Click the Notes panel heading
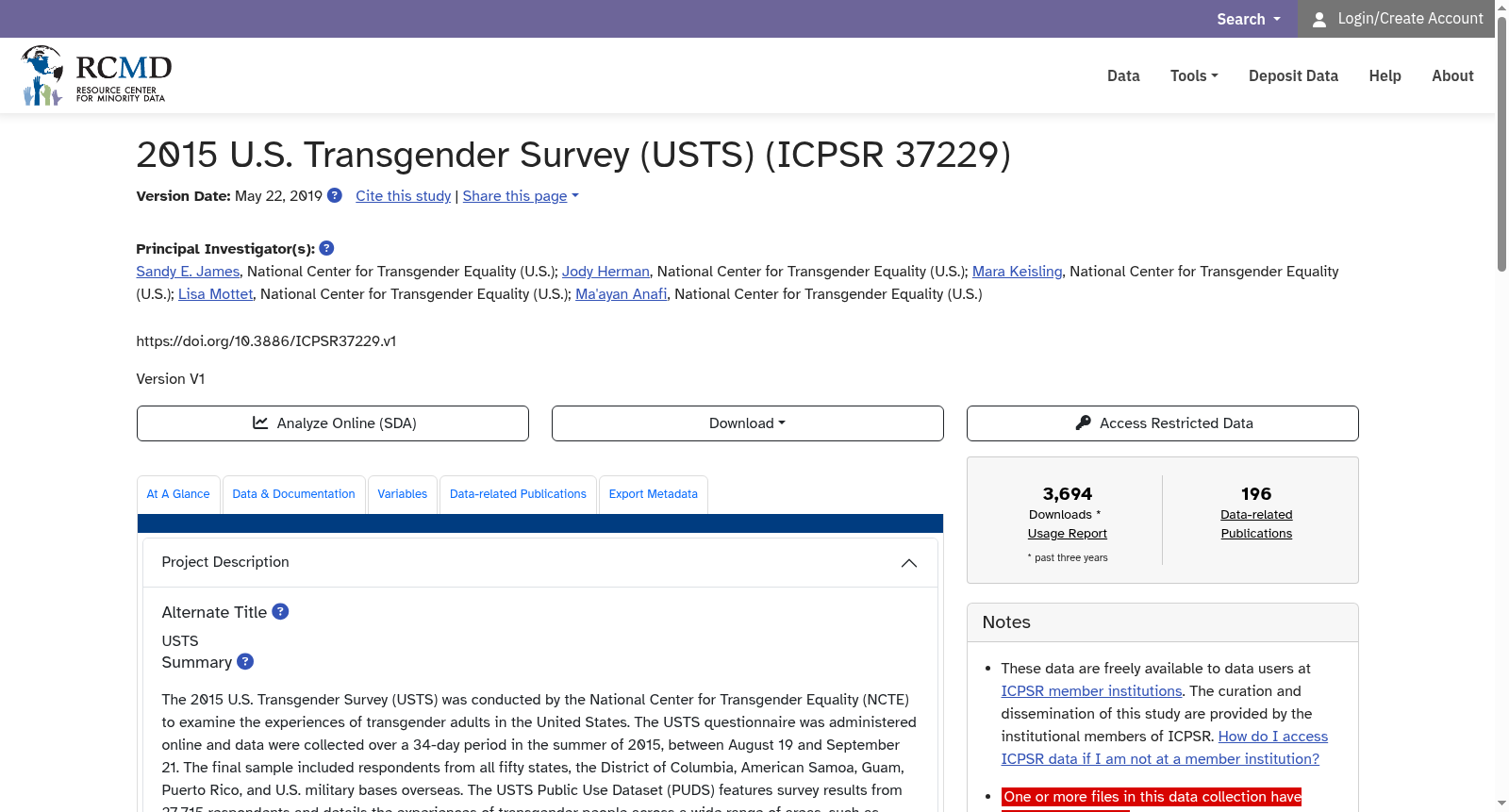Screen dimensions: 1509x812 [x=1006, y=621]
